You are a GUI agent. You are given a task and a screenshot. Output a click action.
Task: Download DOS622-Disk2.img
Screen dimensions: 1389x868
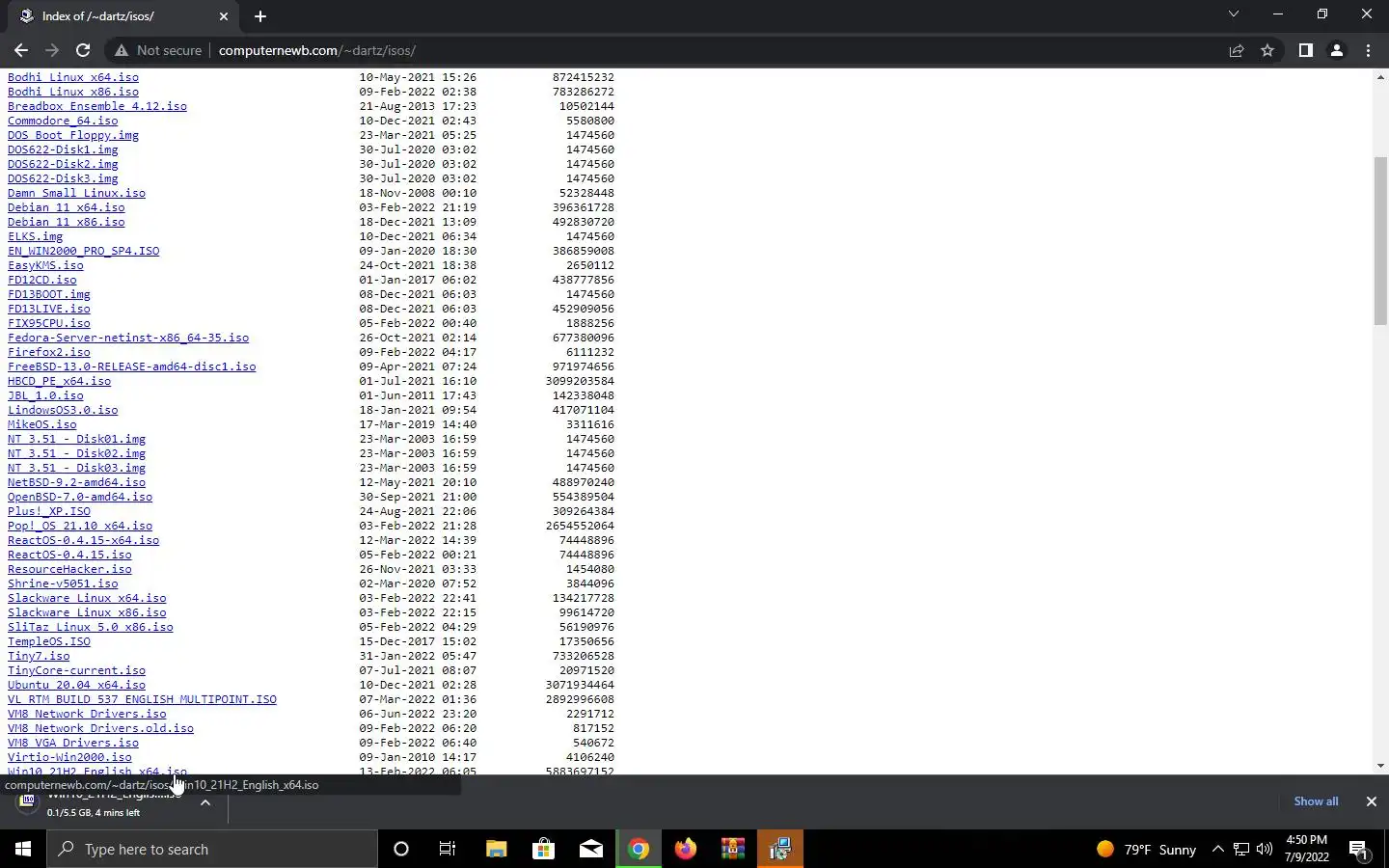(x=63, y=164)
